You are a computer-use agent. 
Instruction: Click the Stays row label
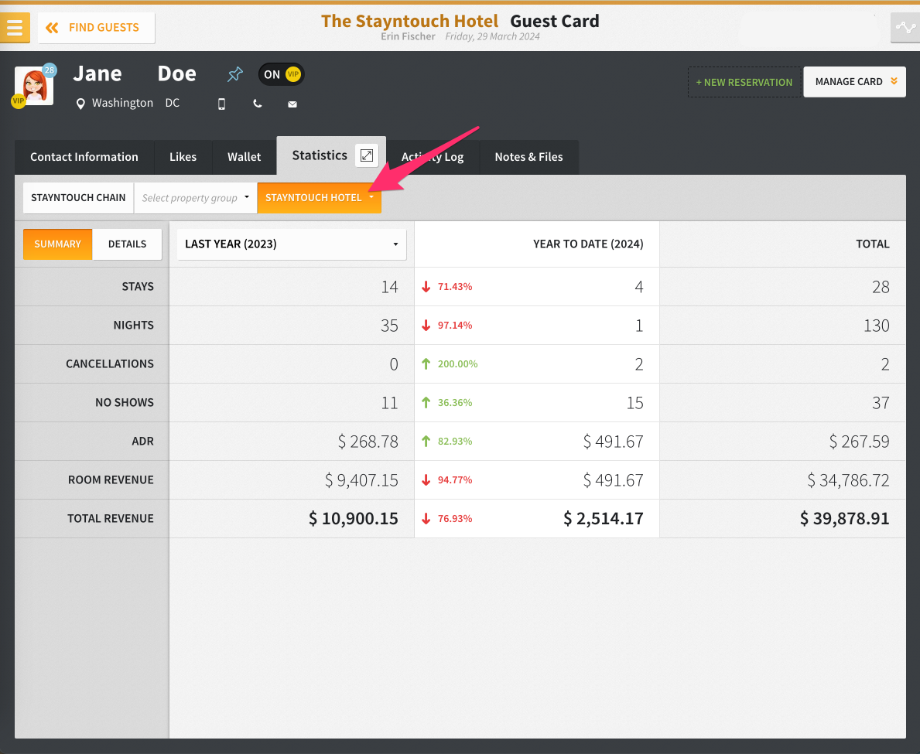tap(138, 286)
